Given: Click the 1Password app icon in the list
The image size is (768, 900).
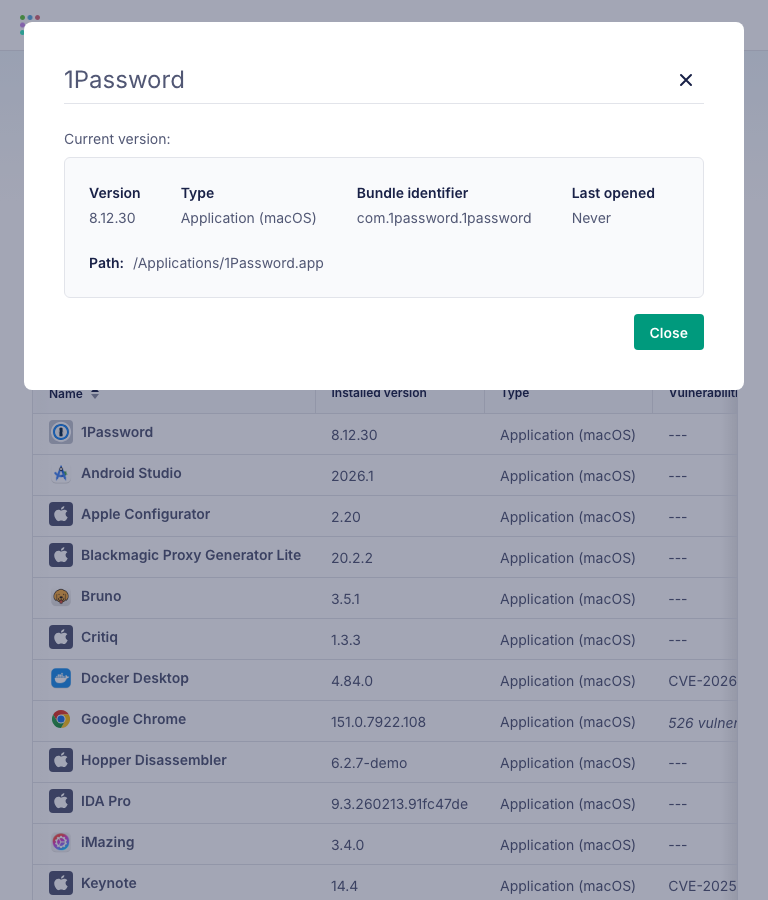Looking at the screenshot, I should [61, 432].
